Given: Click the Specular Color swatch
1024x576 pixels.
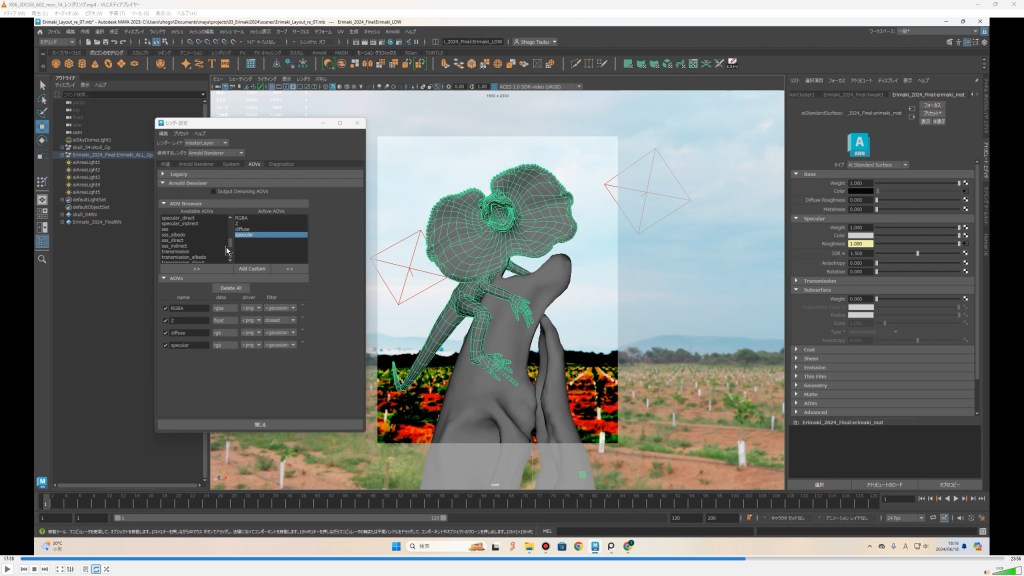Looking at the screenshot, I should click(861, 235).
